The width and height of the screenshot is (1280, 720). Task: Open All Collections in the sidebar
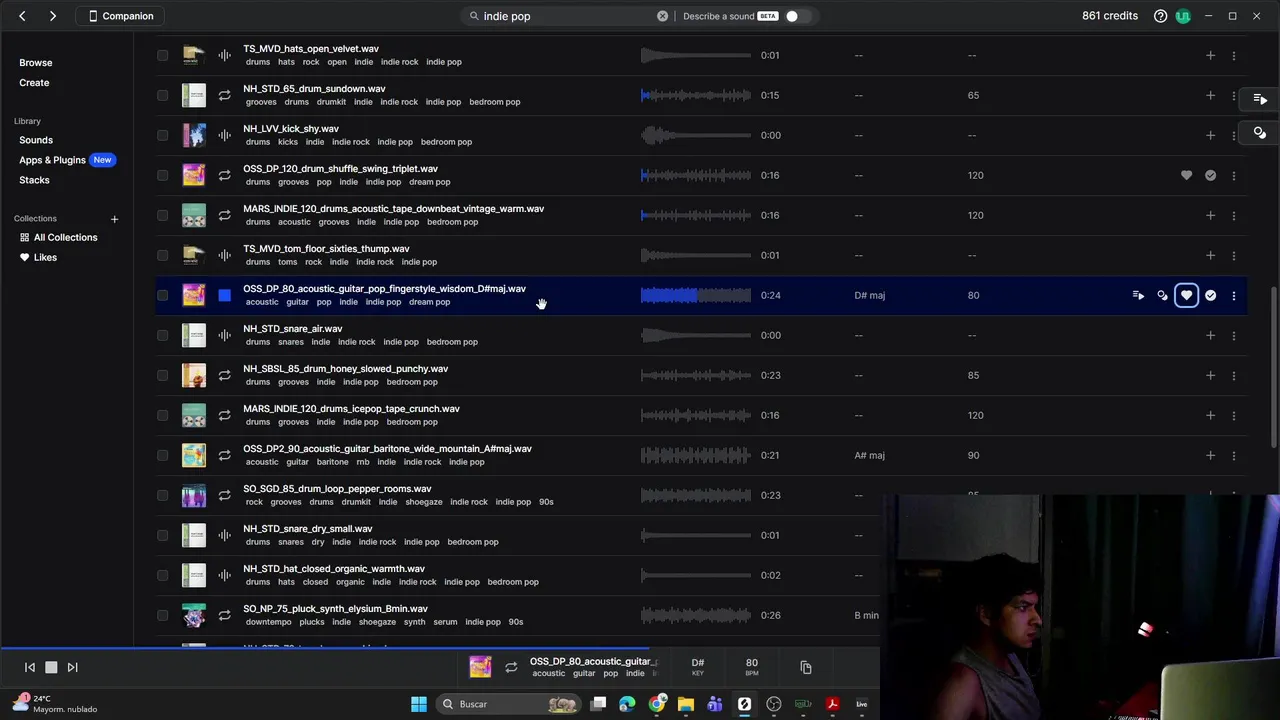point(59,237)
